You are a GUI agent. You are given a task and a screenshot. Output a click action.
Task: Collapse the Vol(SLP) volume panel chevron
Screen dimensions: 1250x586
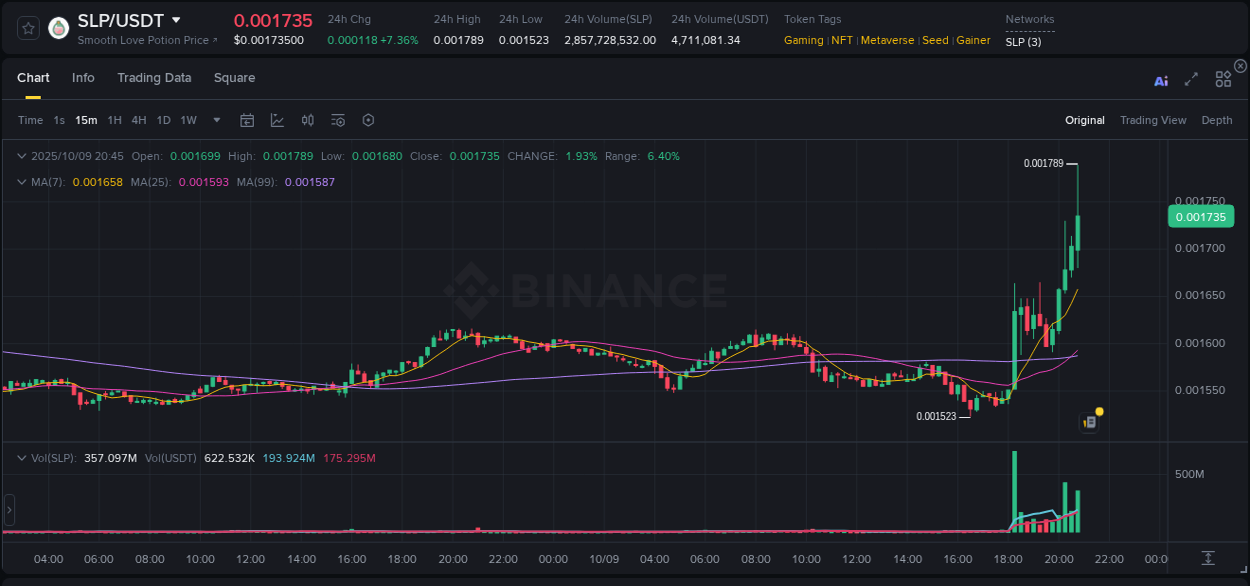point(21,457)
